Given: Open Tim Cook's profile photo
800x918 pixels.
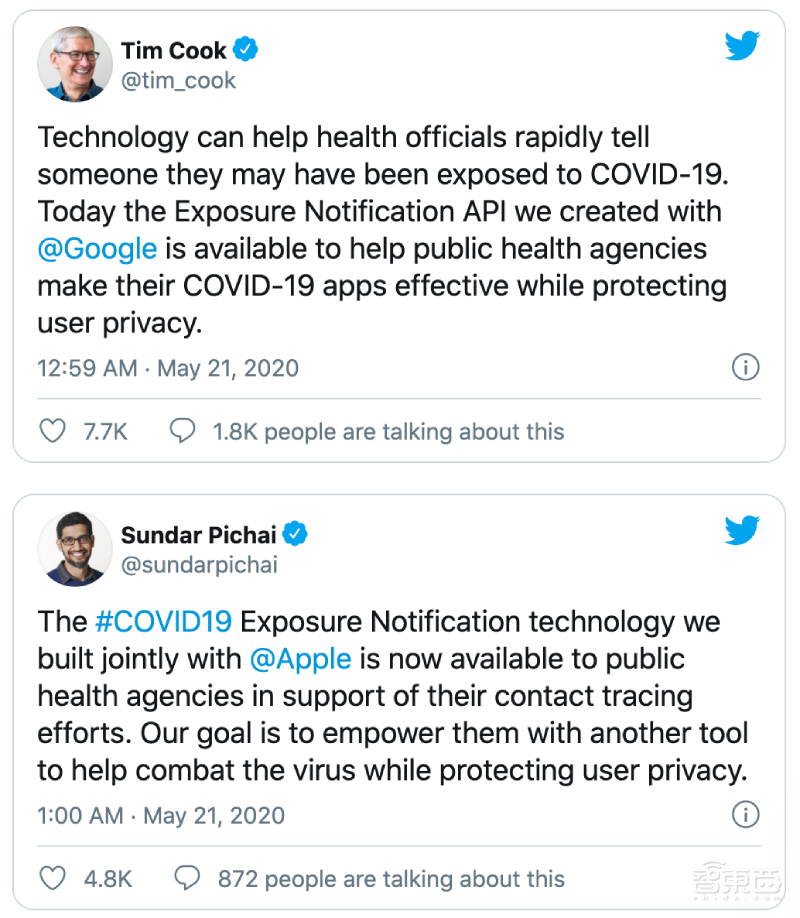Looking at the screenshot, I should (75, 64).
